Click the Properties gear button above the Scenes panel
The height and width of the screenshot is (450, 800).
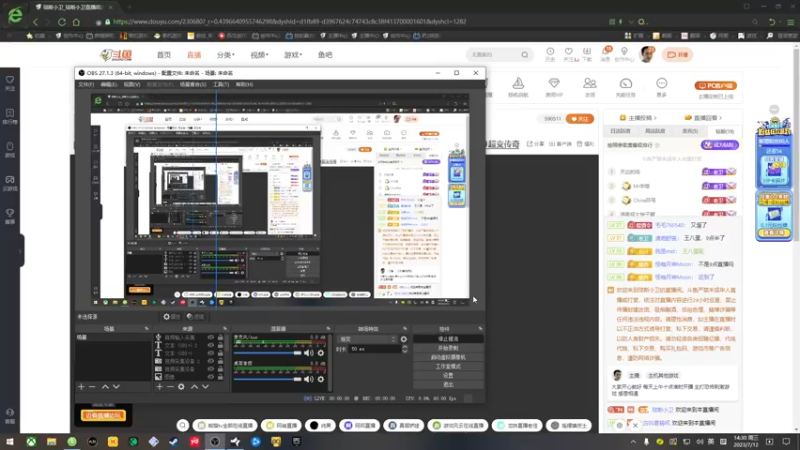click(x=171, y=317)
